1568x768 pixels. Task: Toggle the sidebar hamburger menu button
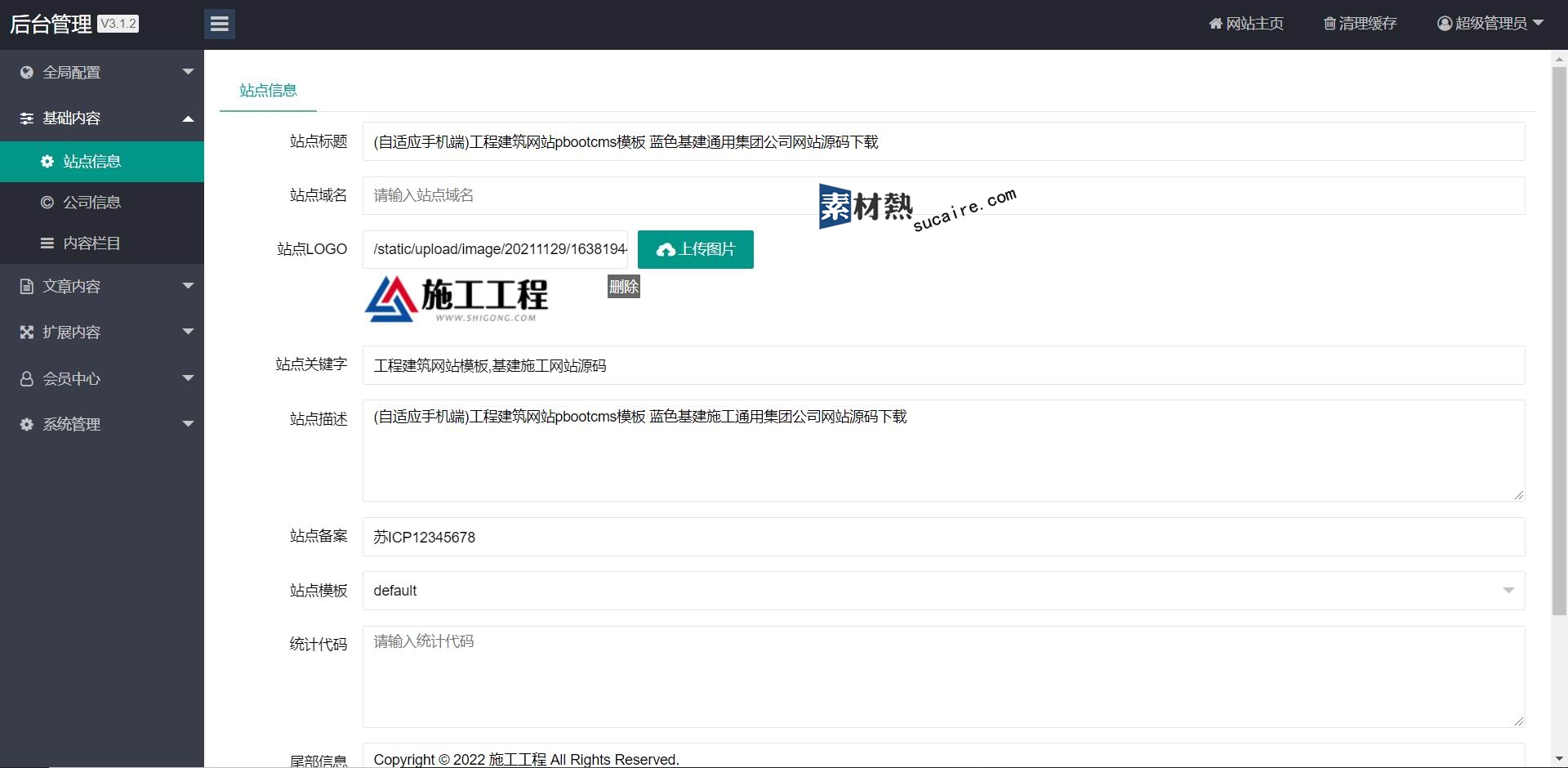point(220,24)
